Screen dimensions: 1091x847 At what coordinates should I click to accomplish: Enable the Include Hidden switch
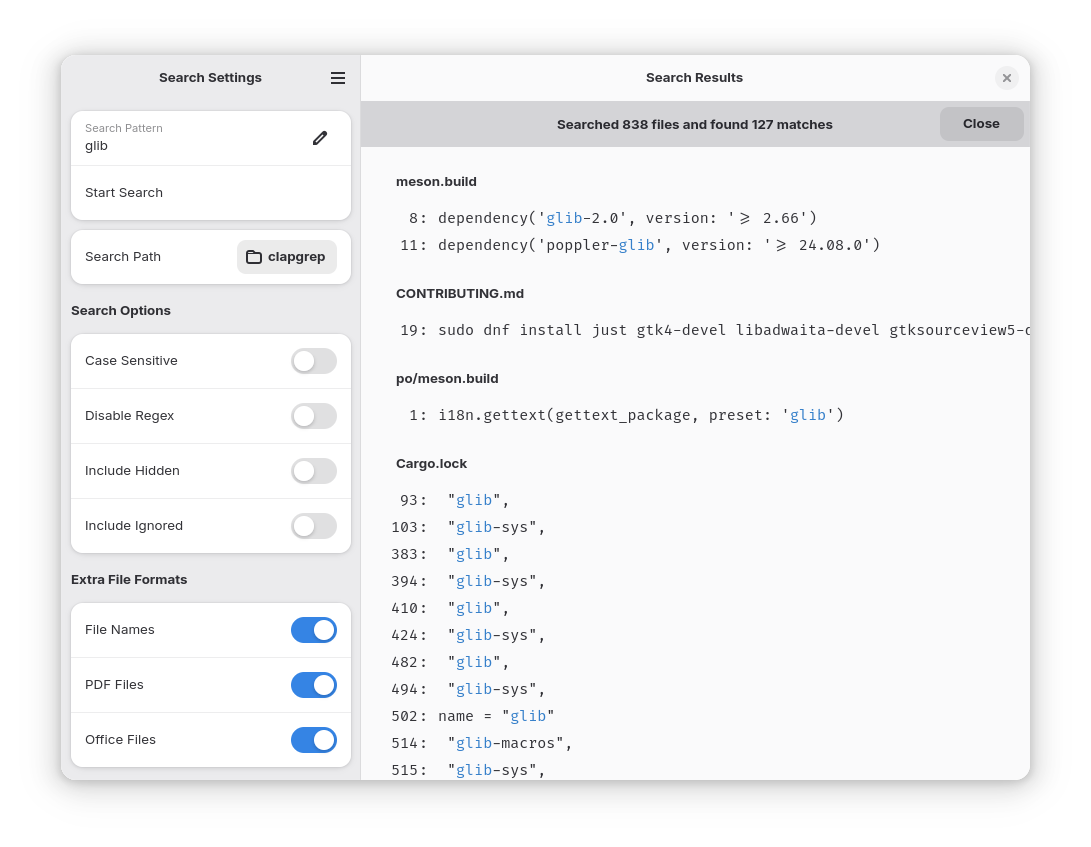[314, 471]
